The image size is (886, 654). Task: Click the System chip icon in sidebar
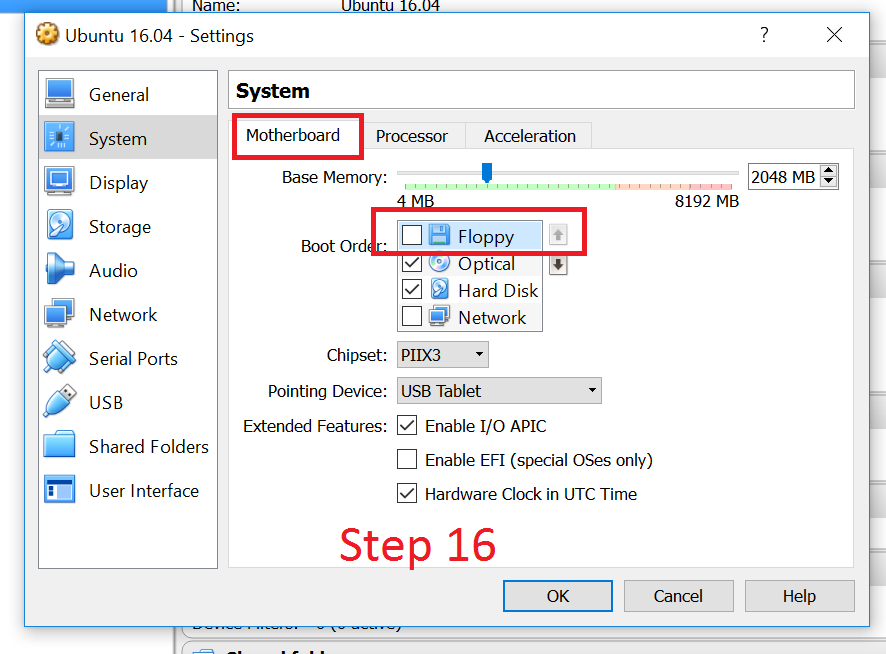(x=59, y=137)
